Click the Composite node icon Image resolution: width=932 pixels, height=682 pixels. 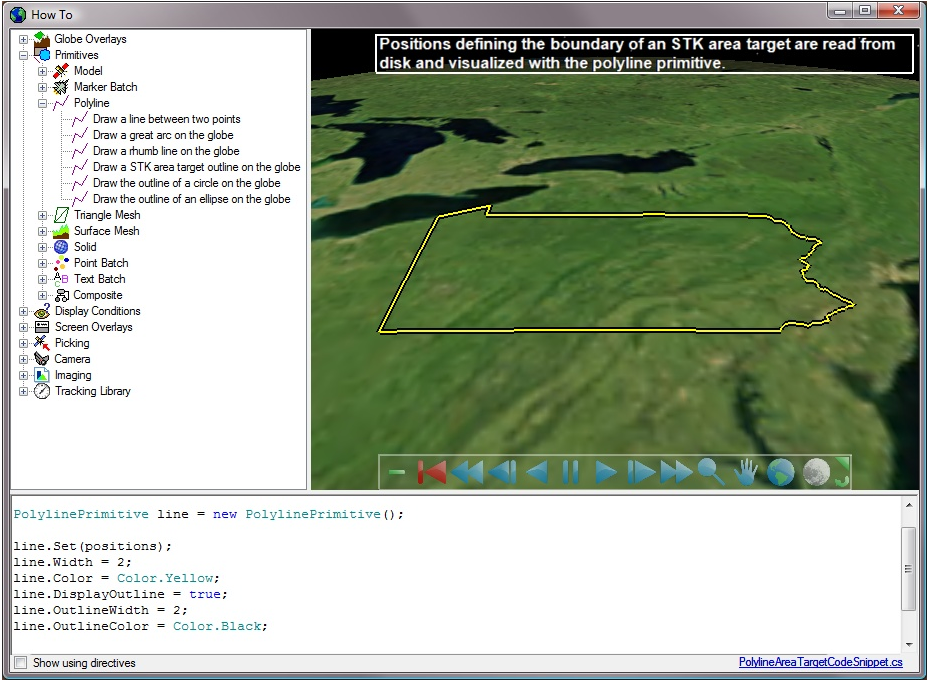pyautogui.click(x=62, y=295)
